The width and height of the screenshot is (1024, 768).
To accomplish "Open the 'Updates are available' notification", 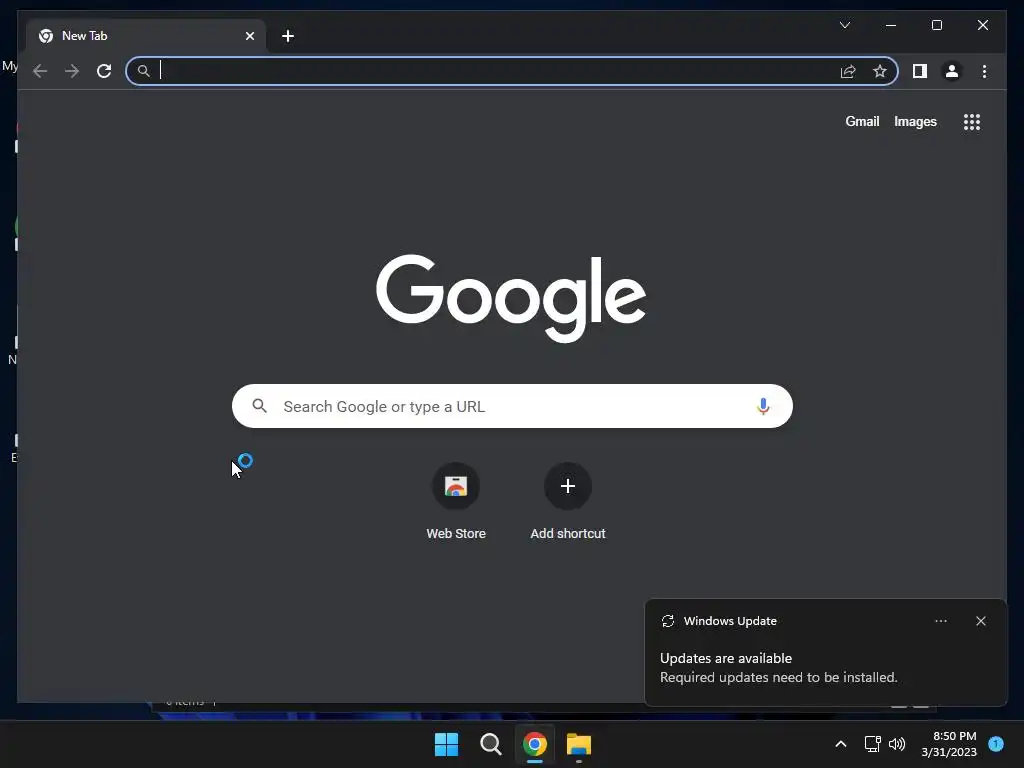I will coord(825,652).
